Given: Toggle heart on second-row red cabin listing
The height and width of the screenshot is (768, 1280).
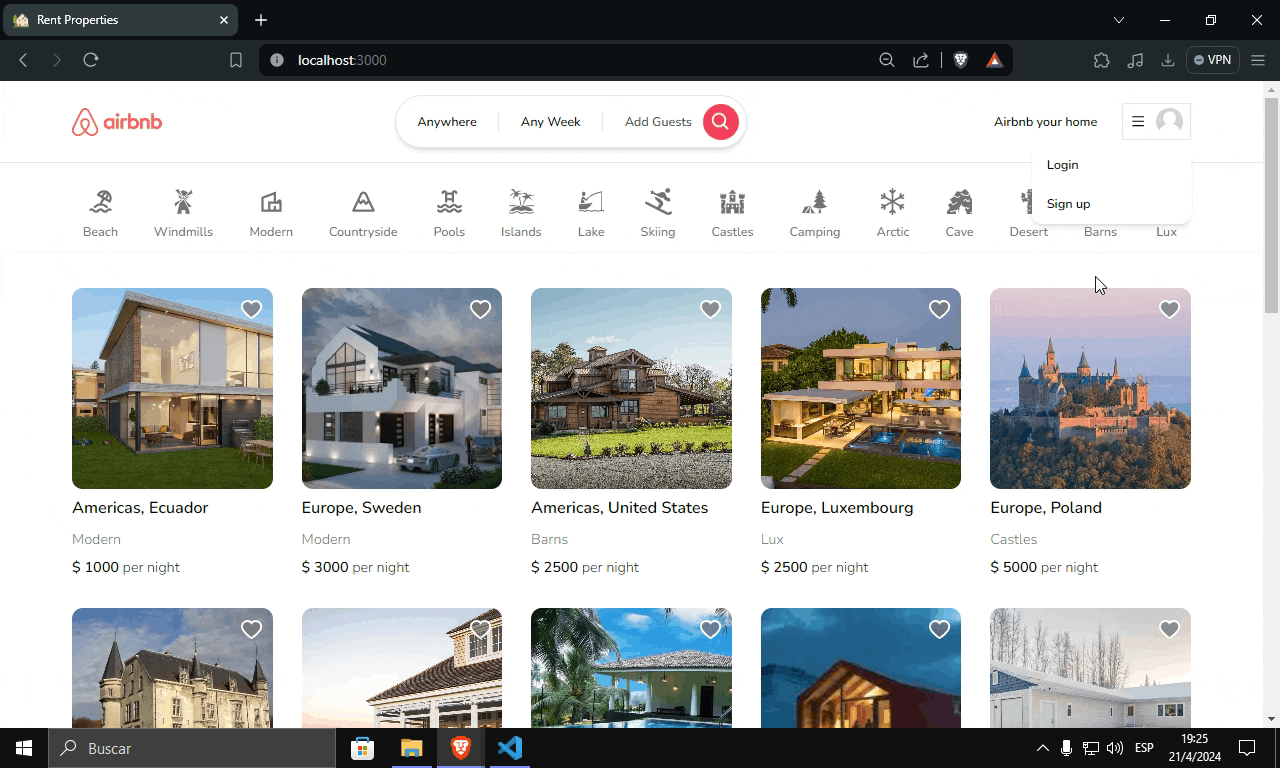Looking at the screenshot, I should tap(939, 629).
